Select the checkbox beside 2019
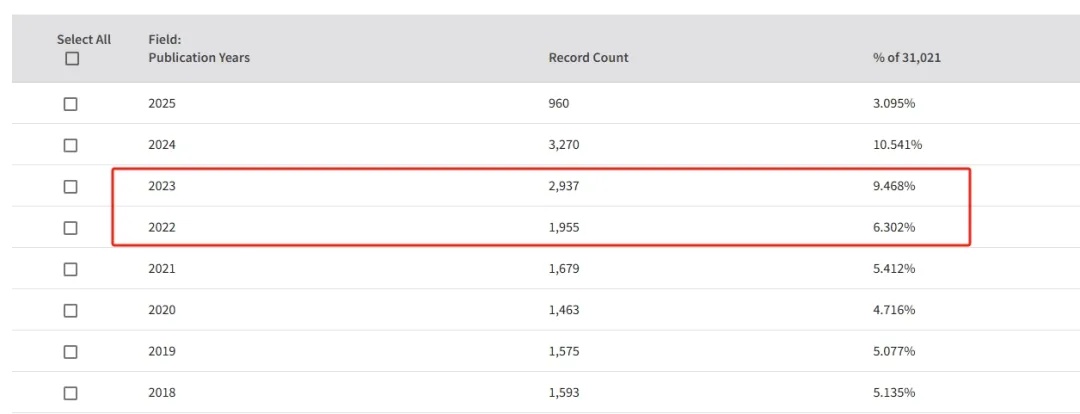Screen dimensions: 1080x414 70,352
